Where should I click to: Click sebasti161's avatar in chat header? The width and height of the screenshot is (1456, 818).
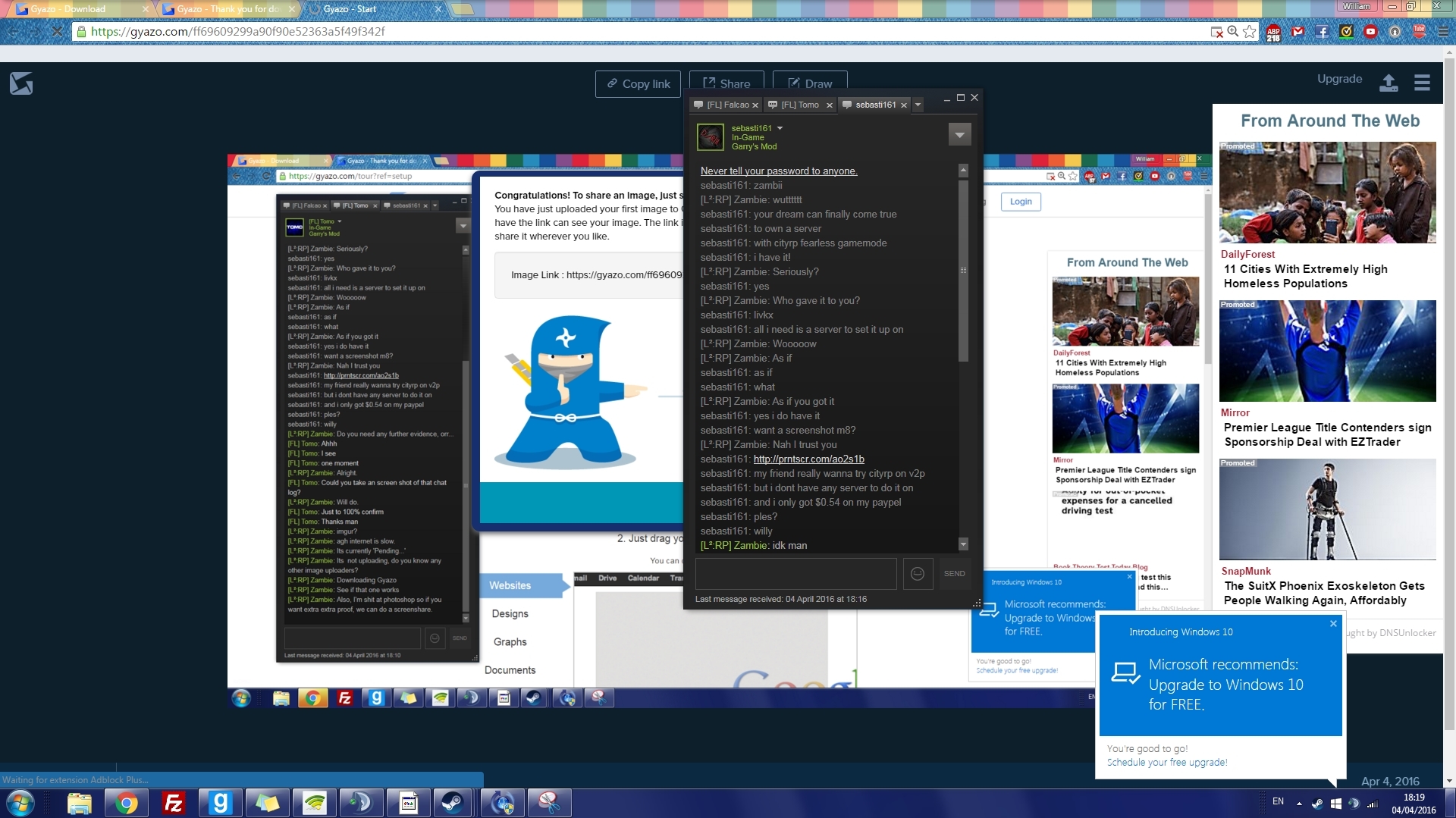click(x=711, y=136)
